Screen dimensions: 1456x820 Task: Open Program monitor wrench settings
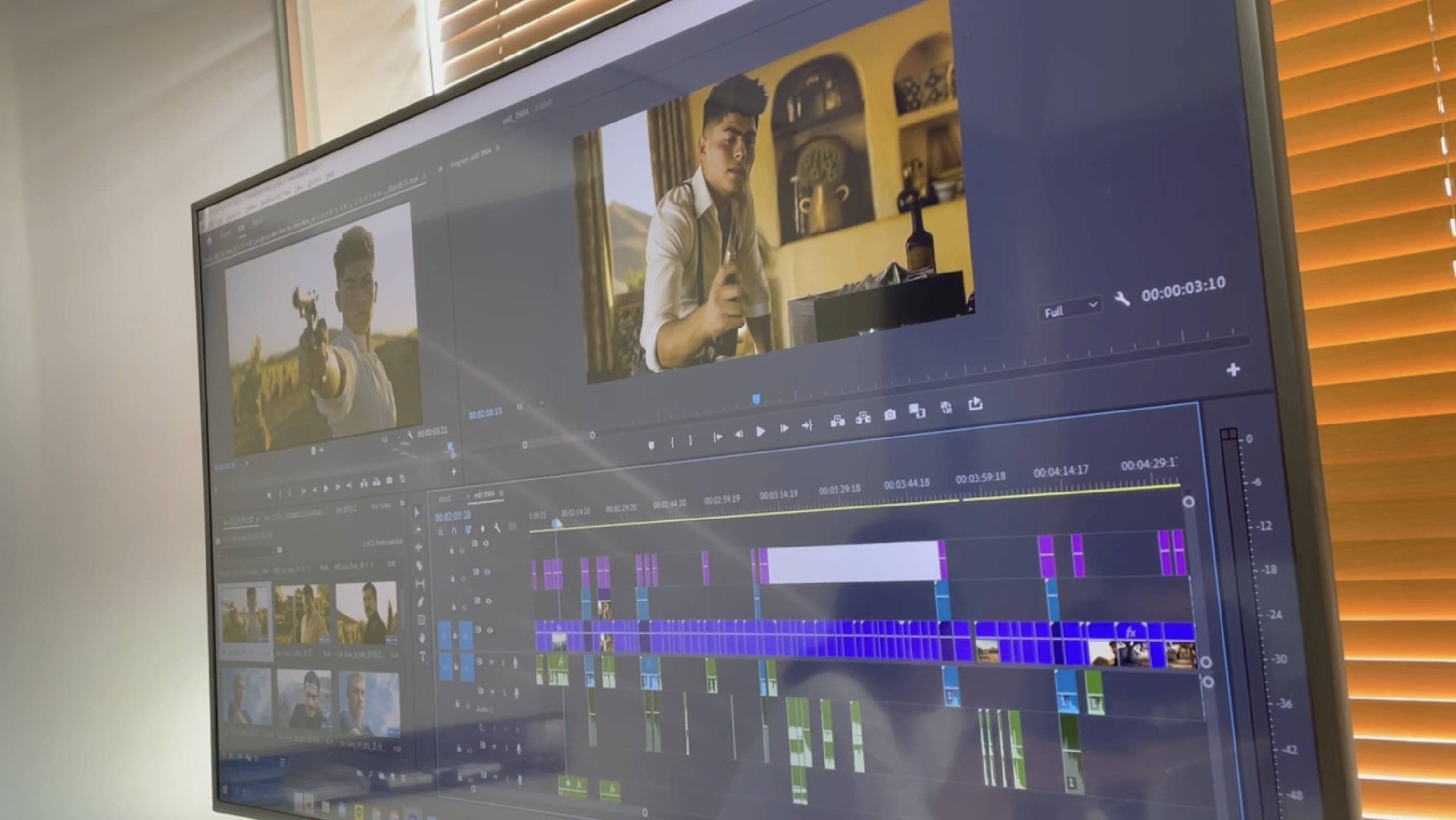(x=1122, y=299)
